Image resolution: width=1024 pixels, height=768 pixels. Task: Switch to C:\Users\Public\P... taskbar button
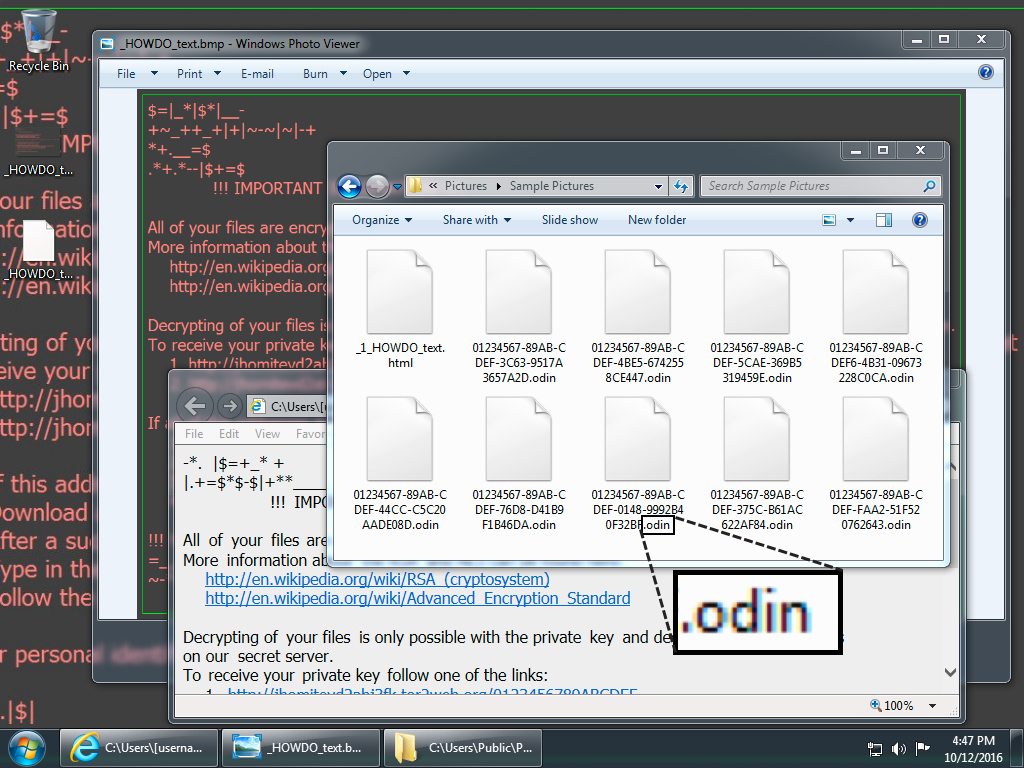tap(463, 748)
